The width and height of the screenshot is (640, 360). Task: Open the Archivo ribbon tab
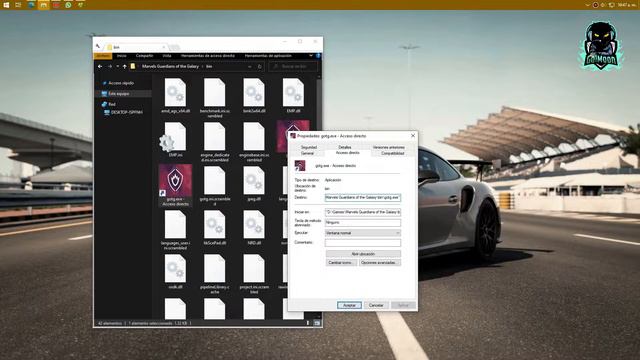(x=103, y=56)
